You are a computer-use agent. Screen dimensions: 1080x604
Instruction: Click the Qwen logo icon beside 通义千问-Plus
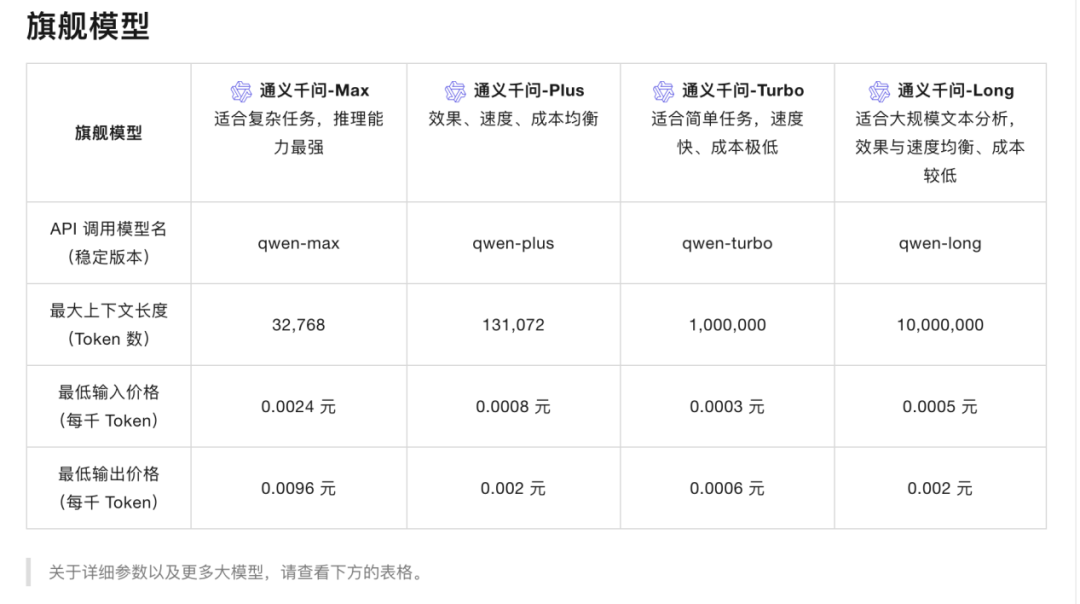pyautogui.click(x=455, y=91)
